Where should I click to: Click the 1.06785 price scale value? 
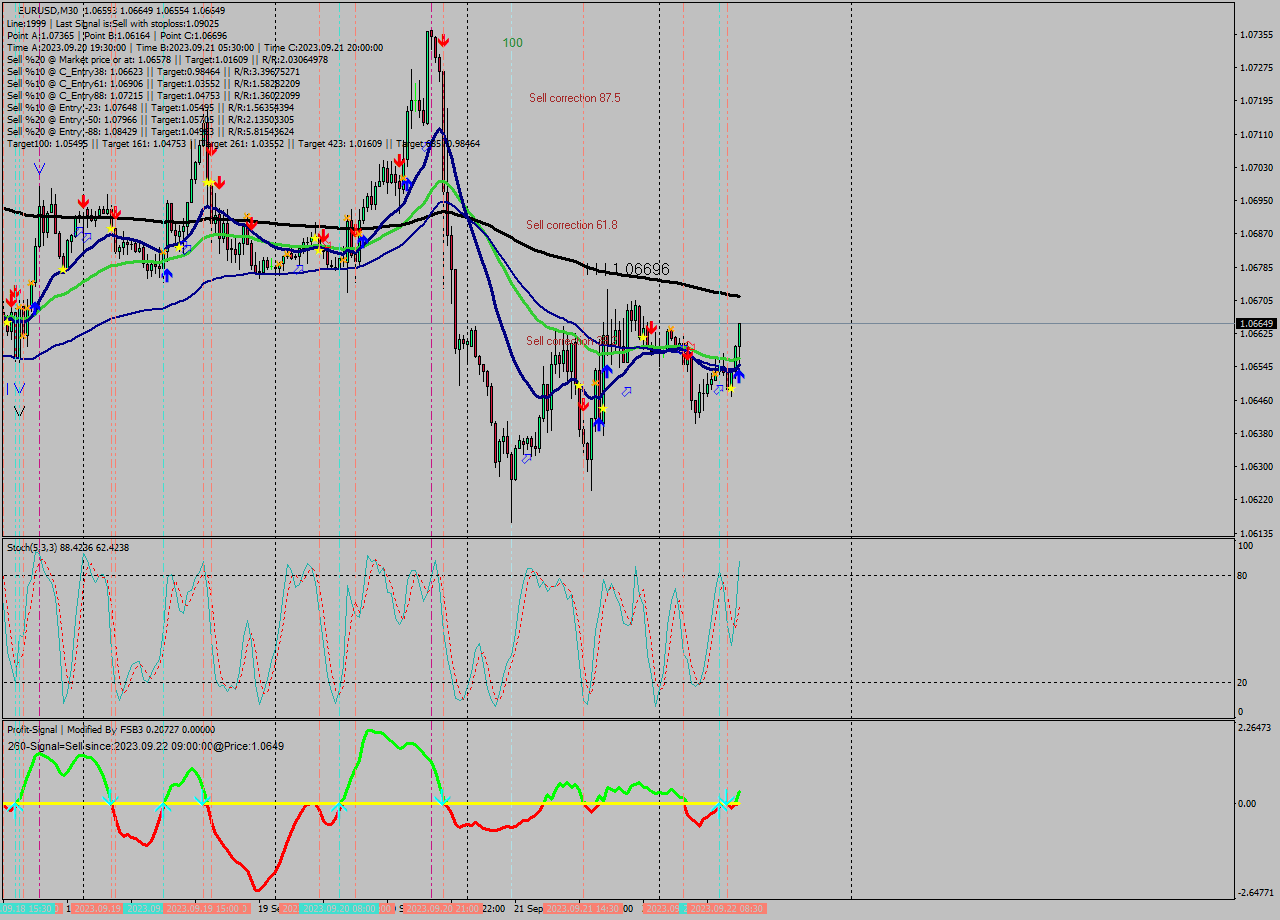pyautogui.click(x=1255, y=267)
